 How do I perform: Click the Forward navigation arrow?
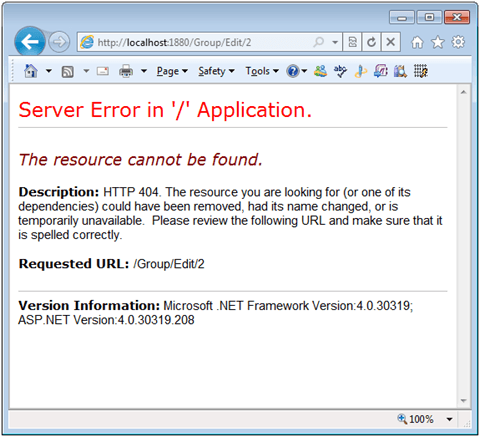point(59,42)
